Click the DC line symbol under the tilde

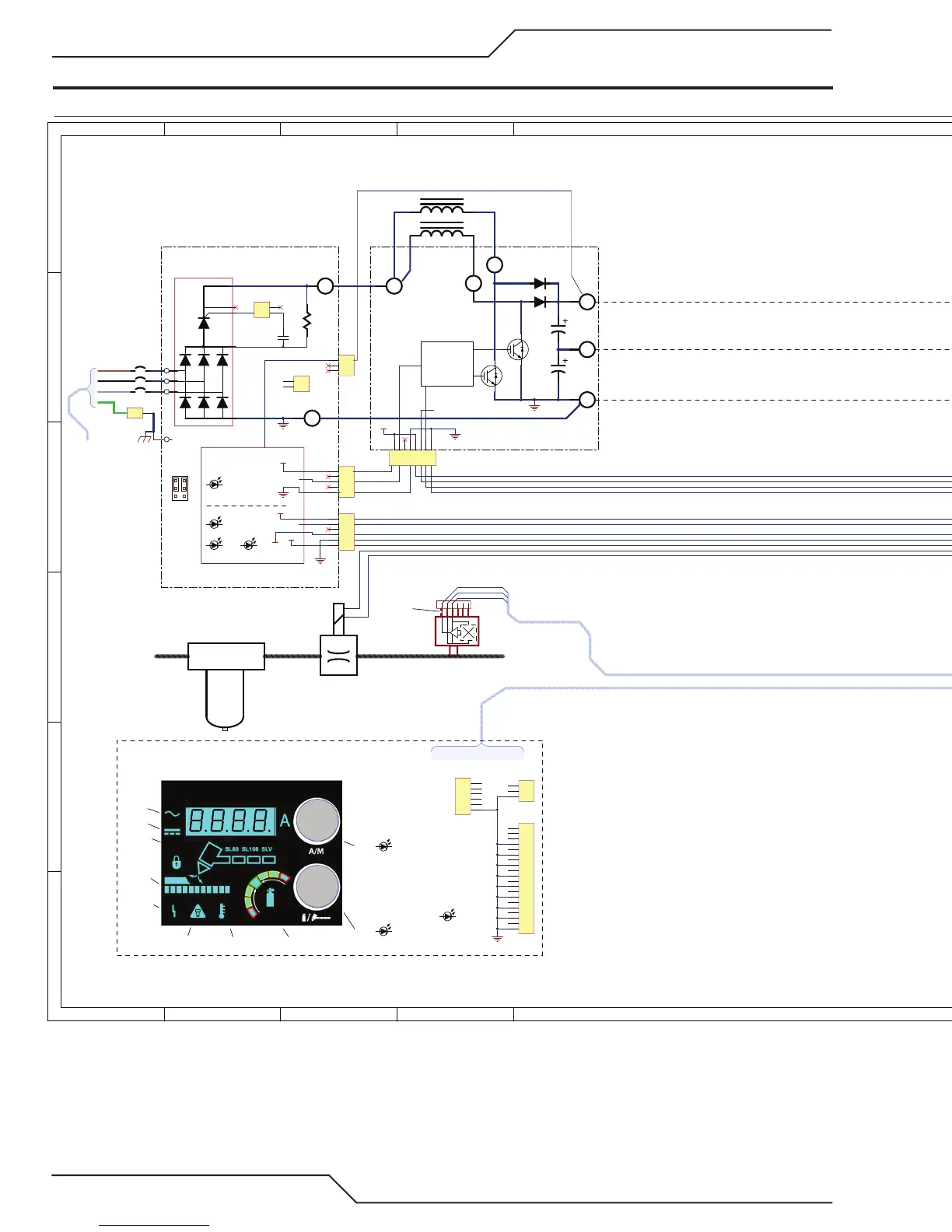173,831
